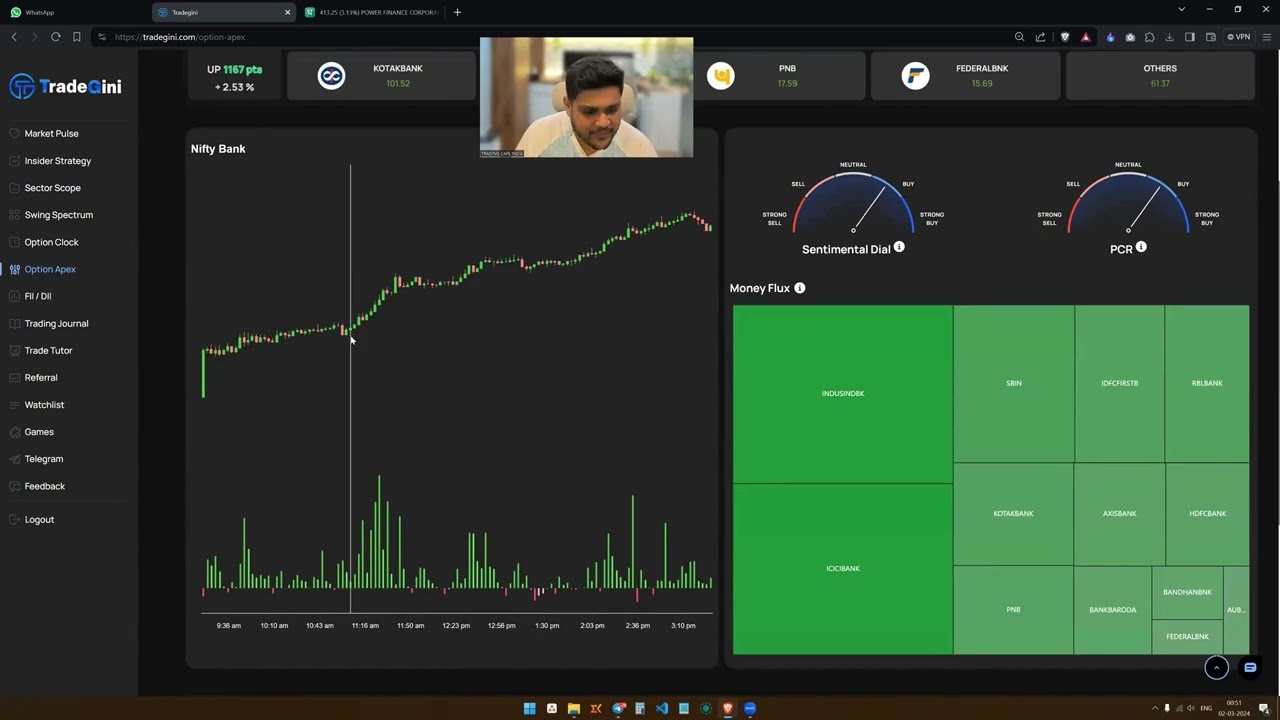Click the PNB logo icon
This screenshot has height=720, width=1280.
(x=720, y=76)
